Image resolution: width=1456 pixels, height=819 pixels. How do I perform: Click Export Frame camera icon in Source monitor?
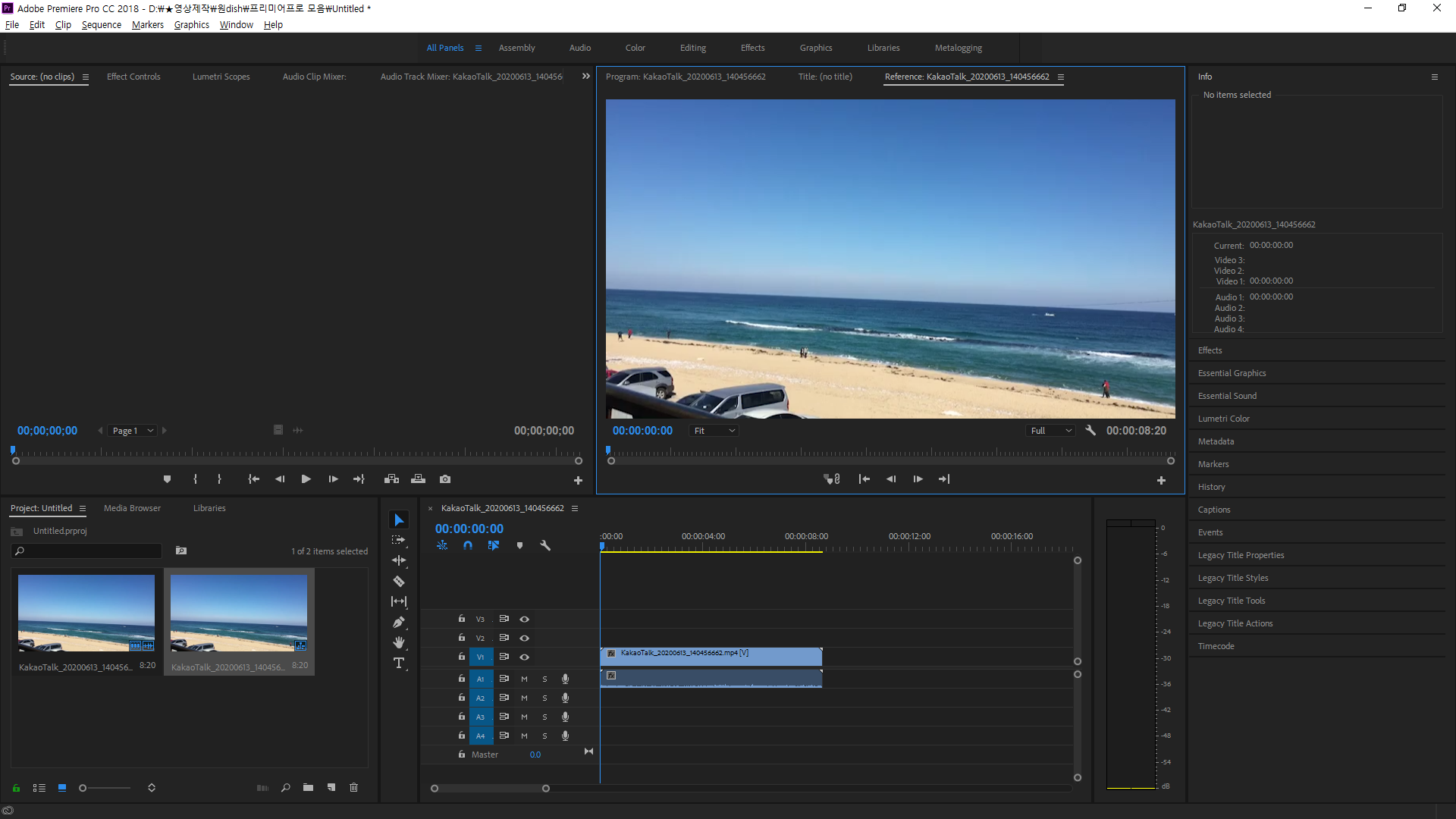(x=445, y=479)
